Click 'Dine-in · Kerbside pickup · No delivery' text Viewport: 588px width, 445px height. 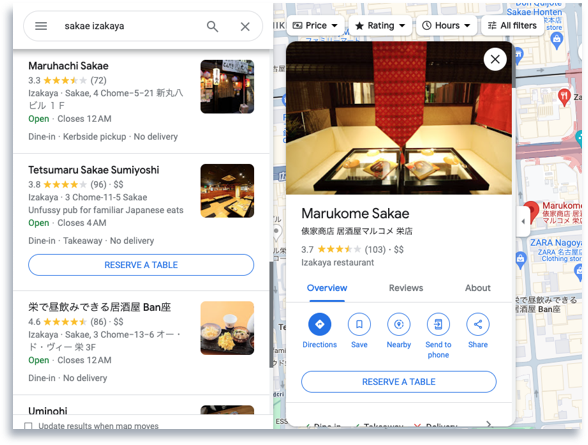pos(103,136)
